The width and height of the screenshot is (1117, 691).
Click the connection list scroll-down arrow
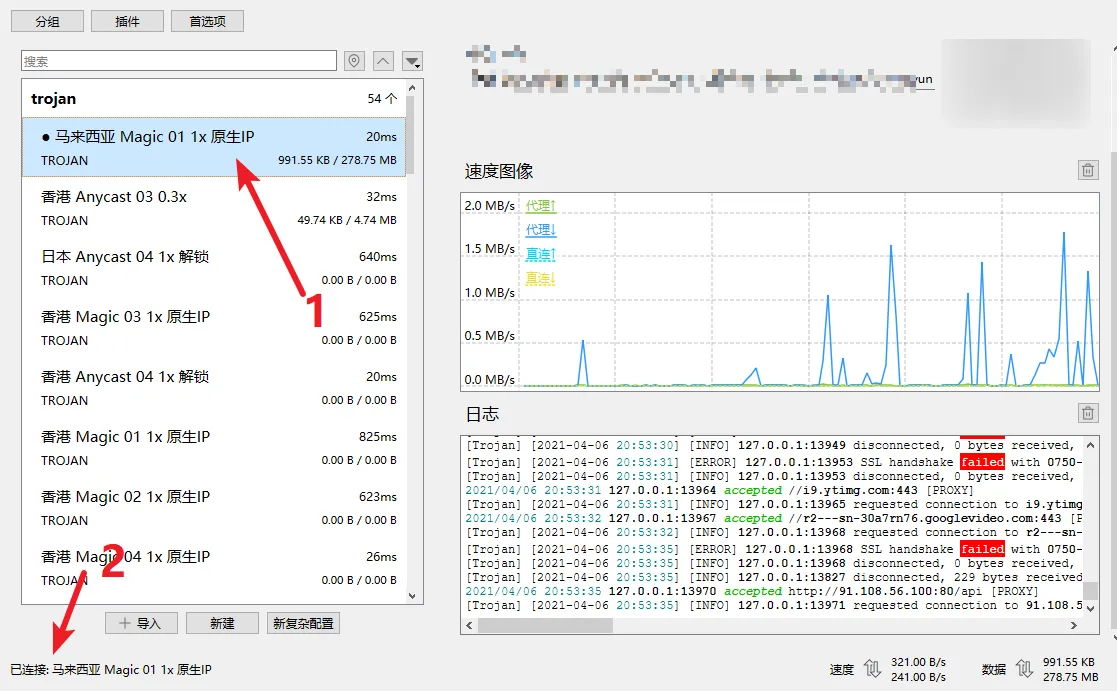[x=413, y=595]
